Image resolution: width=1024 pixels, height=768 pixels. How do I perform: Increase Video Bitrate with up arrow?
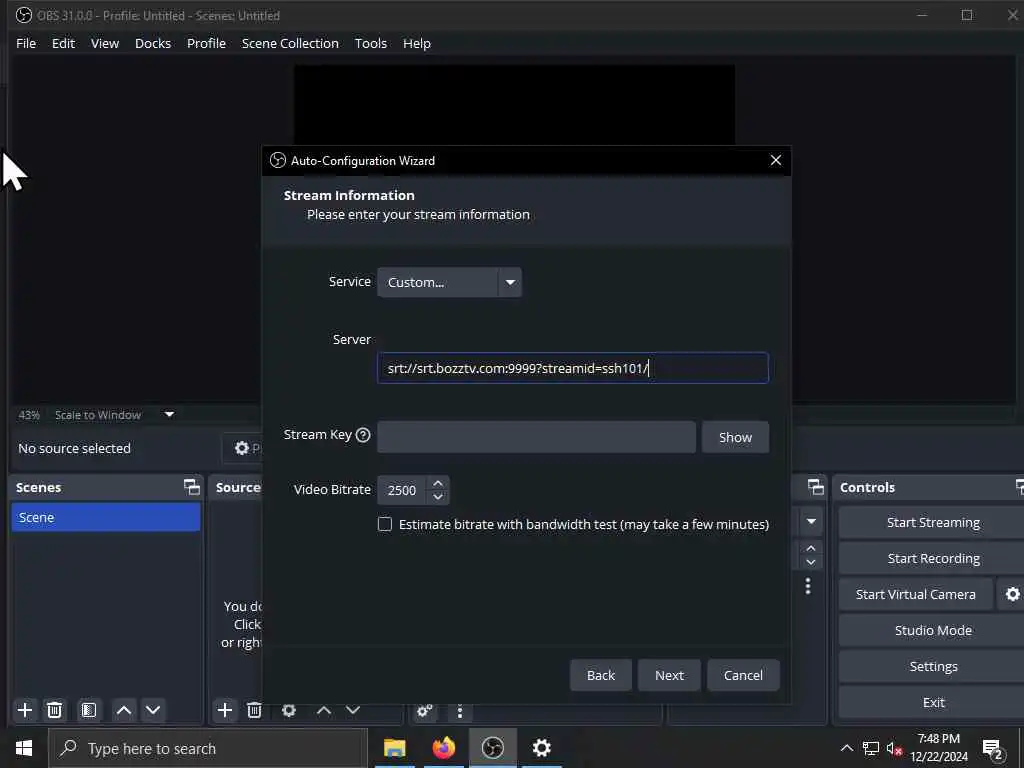point(438,483)
